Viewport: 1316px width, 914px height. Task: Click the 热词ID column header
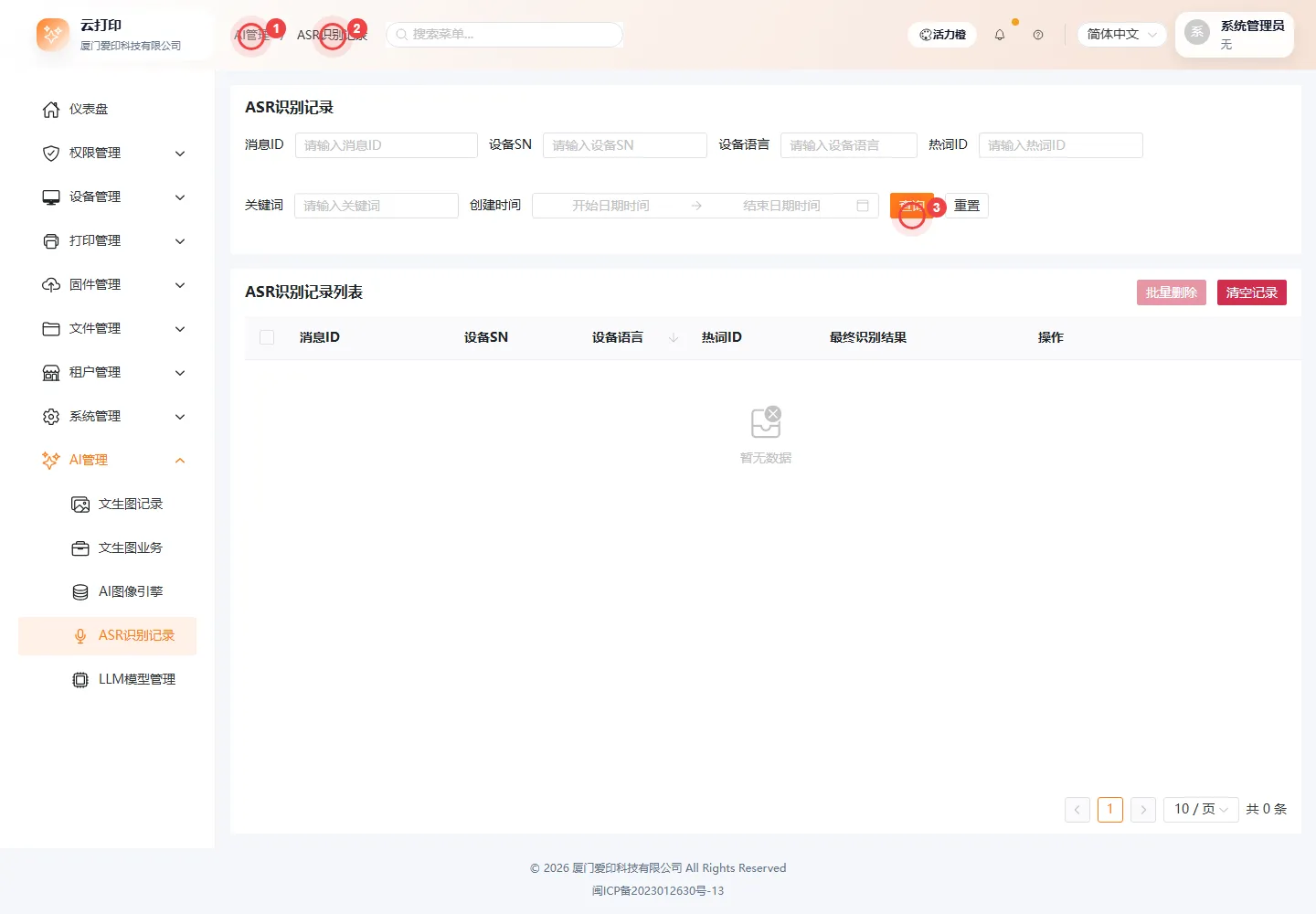tap(722, 338)
